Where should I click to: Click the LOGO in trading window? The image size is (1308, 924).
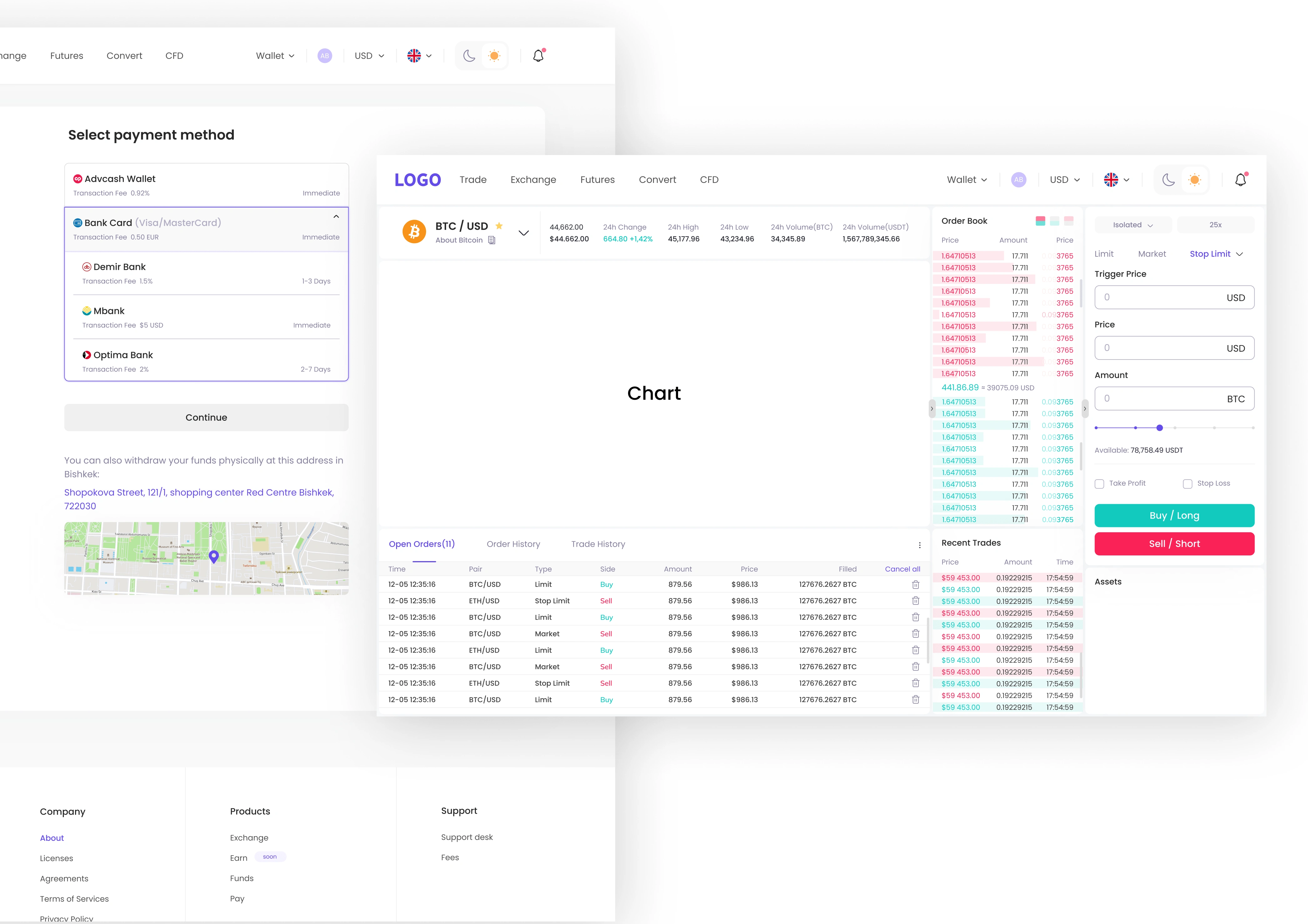[x=418, y=179]
